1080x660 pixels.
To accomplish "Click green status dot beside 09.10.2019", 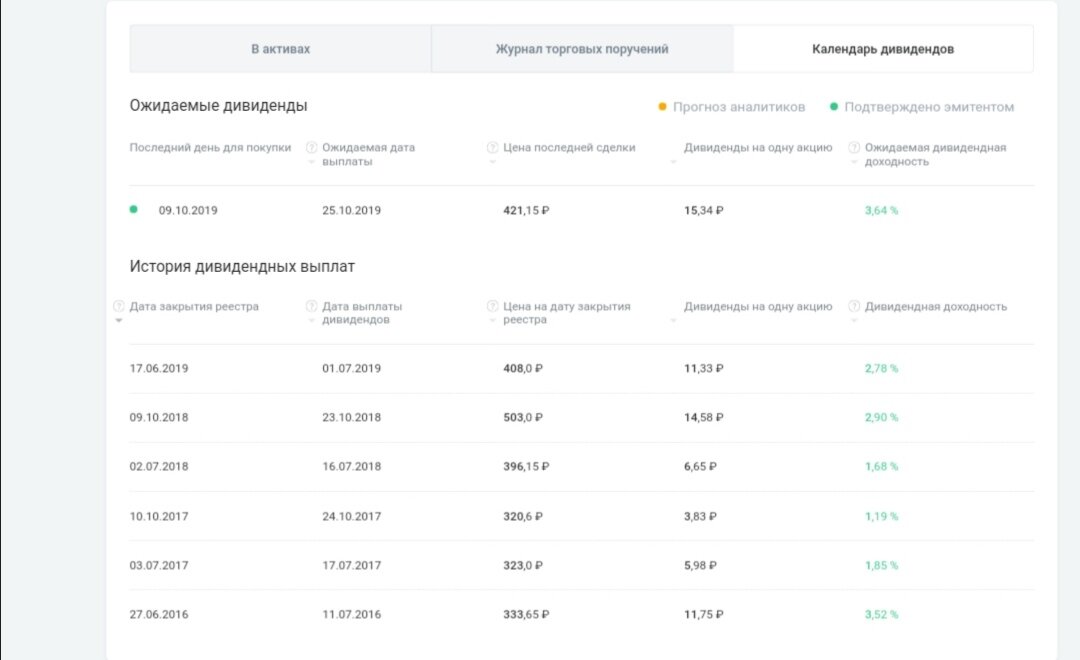I will [x=134, y=210].
